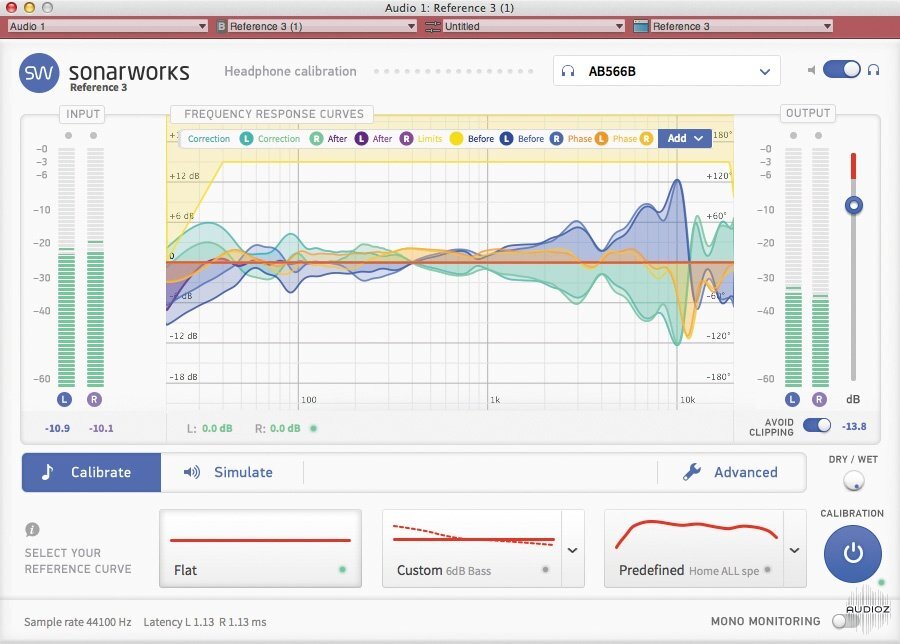Viewport: 900px width, 644px height.
Task: Click the wrench icon on Advanced
Action: click(x=692, y=472)
